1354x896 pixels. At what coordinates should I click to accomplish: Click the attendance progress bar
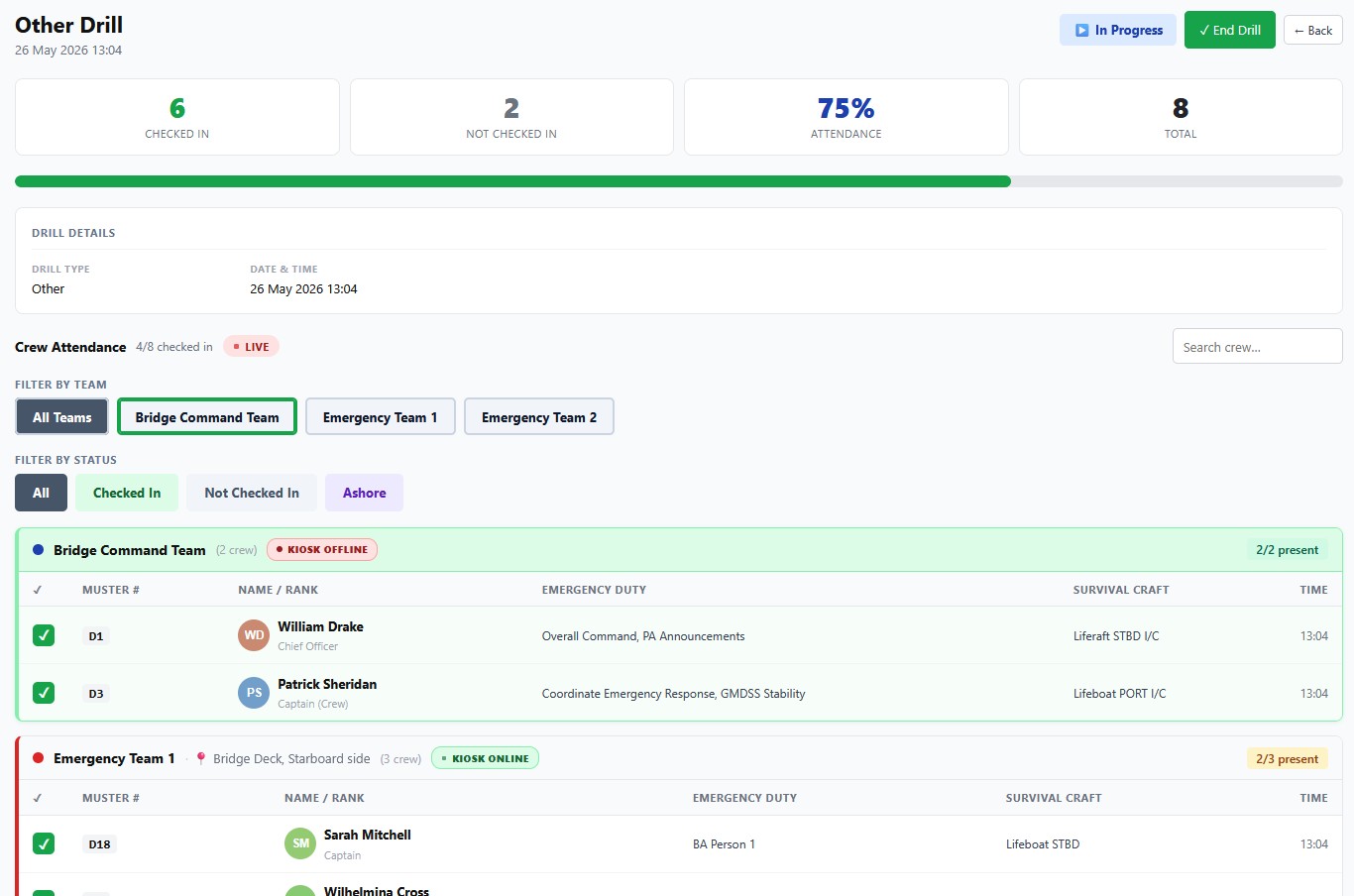[x=678, y=181]
